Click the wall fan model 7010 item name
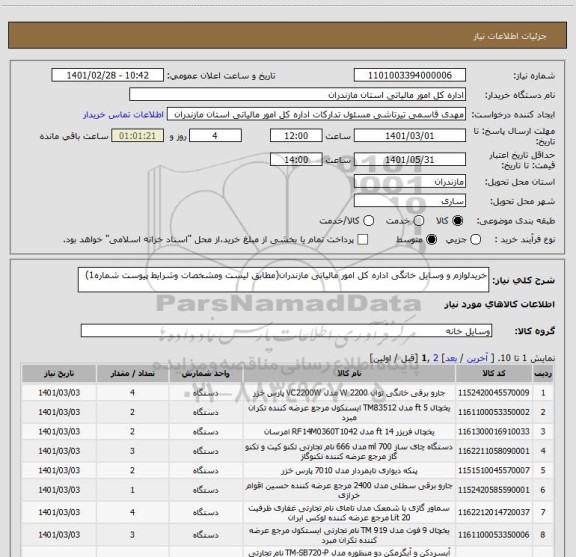The width and height of the screenshot is (576, 557). pos(349,470)
